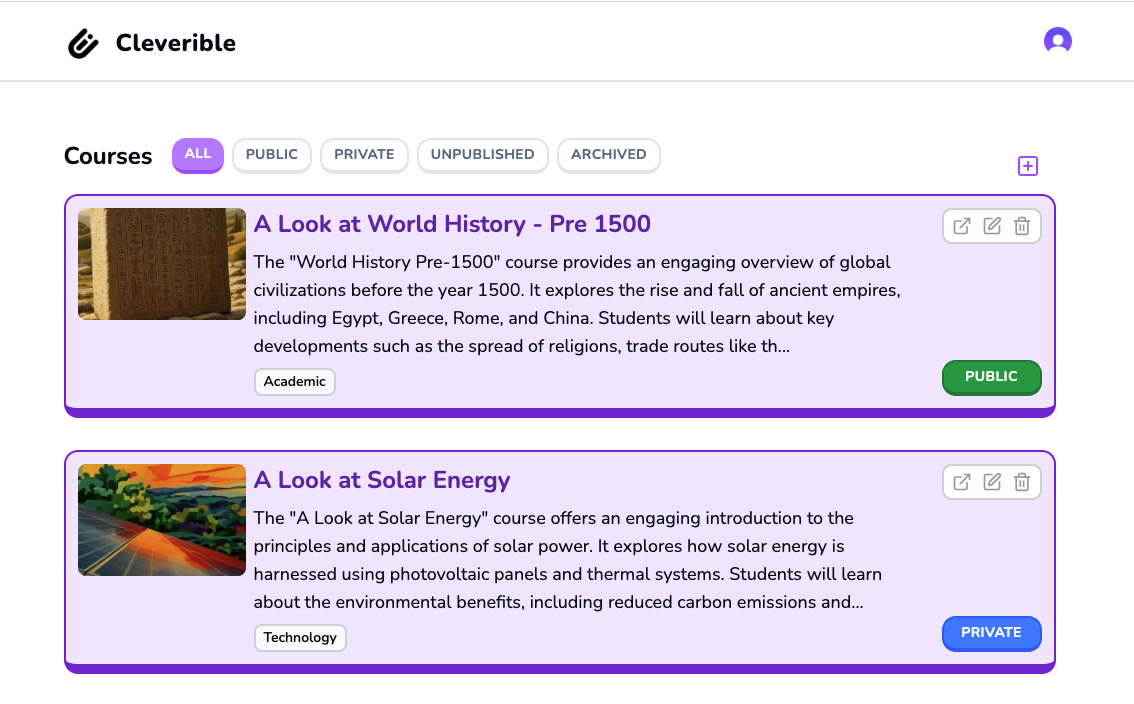Click the Solar Energy course thumbnail
This screenshot has width=1134, height=704.
[x=162, y=520]
